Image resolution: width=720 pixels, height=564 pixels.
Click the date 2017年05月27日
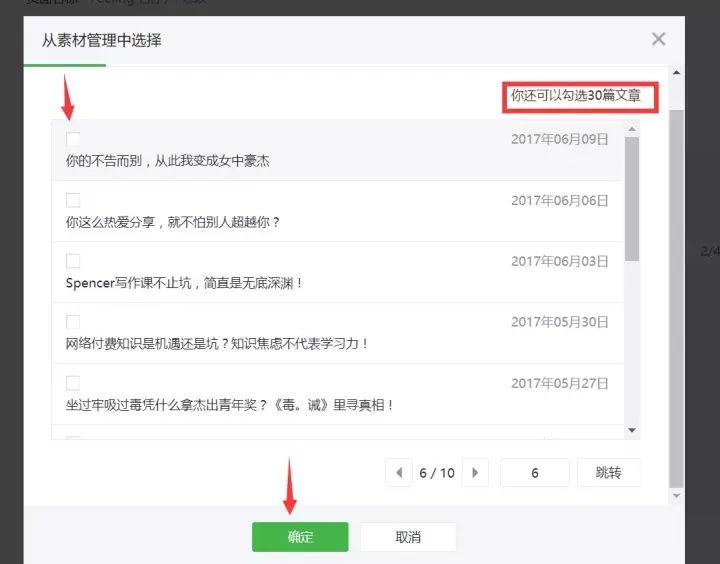[560, 383]
